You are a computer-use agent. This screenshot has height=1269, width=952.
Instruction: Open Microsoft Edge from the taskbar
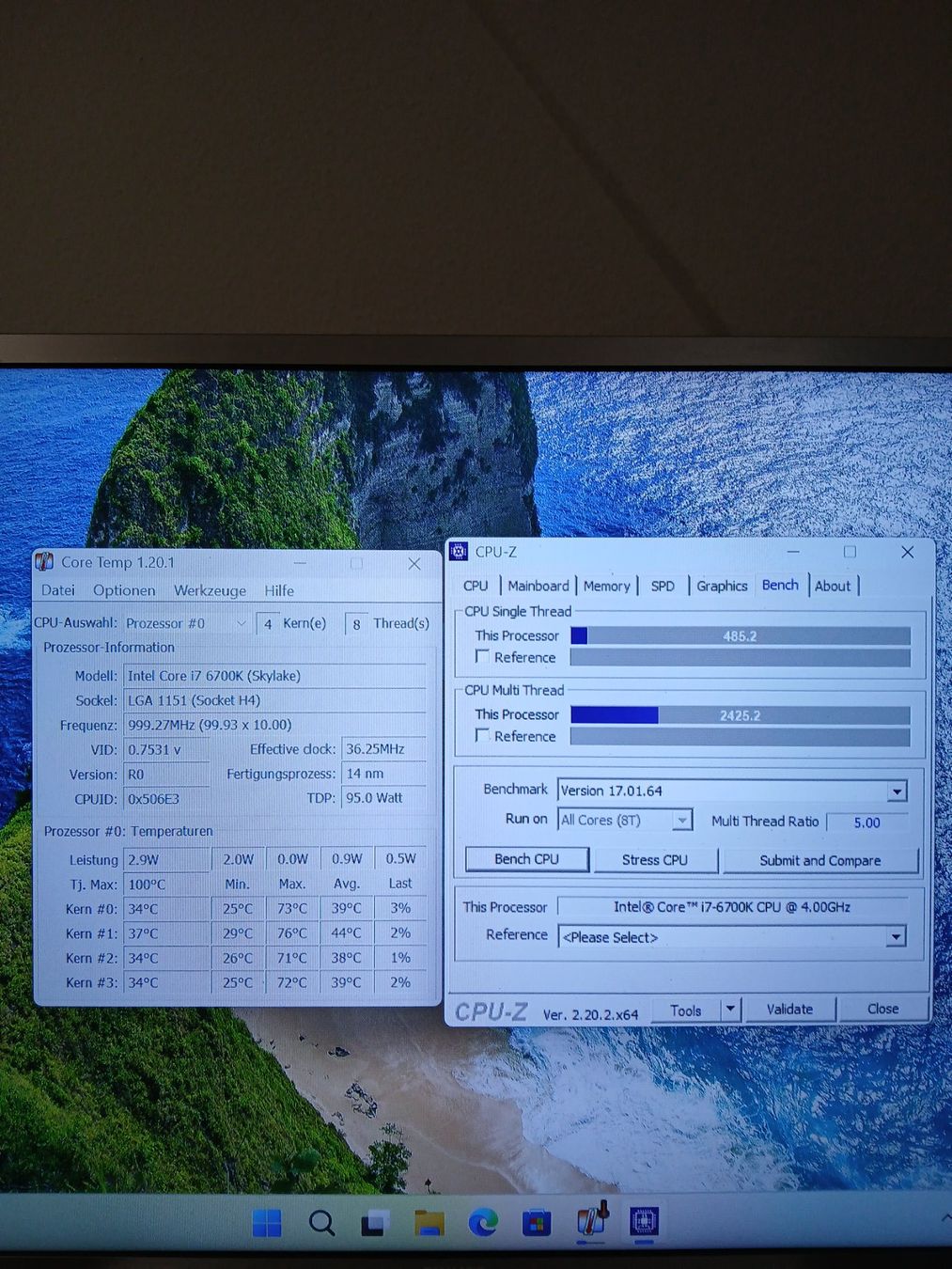[x=483, y=1223]
